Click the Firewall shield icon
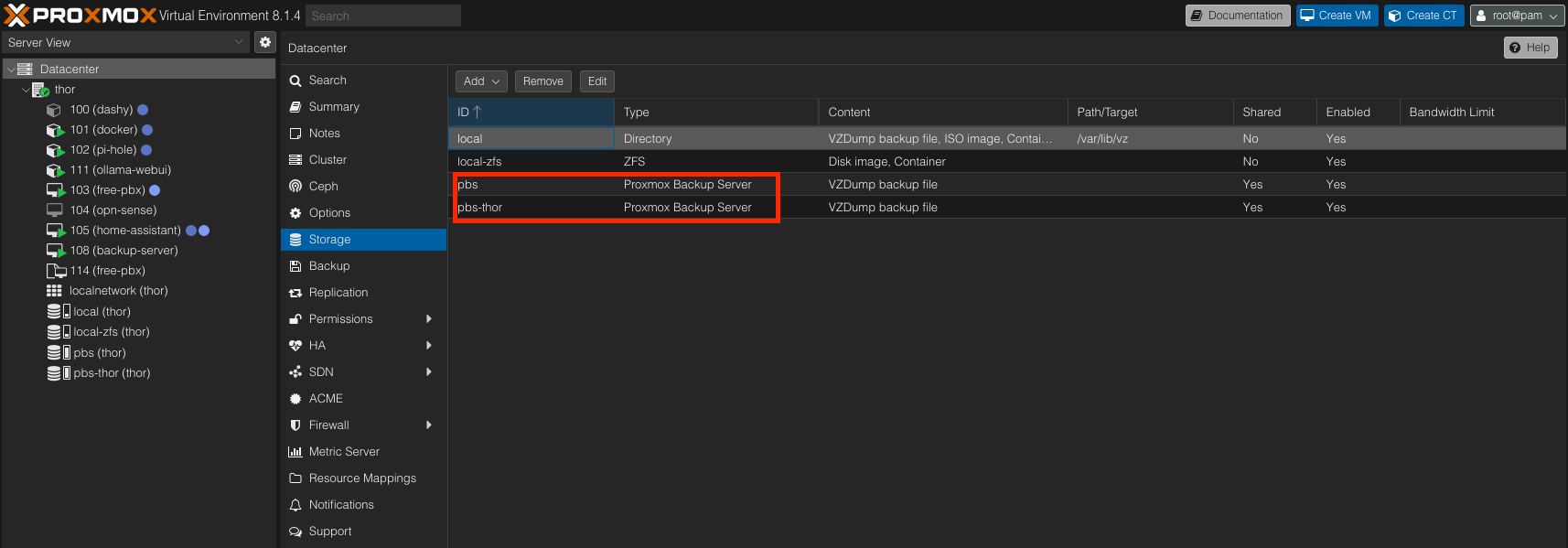 coord(295,425)
